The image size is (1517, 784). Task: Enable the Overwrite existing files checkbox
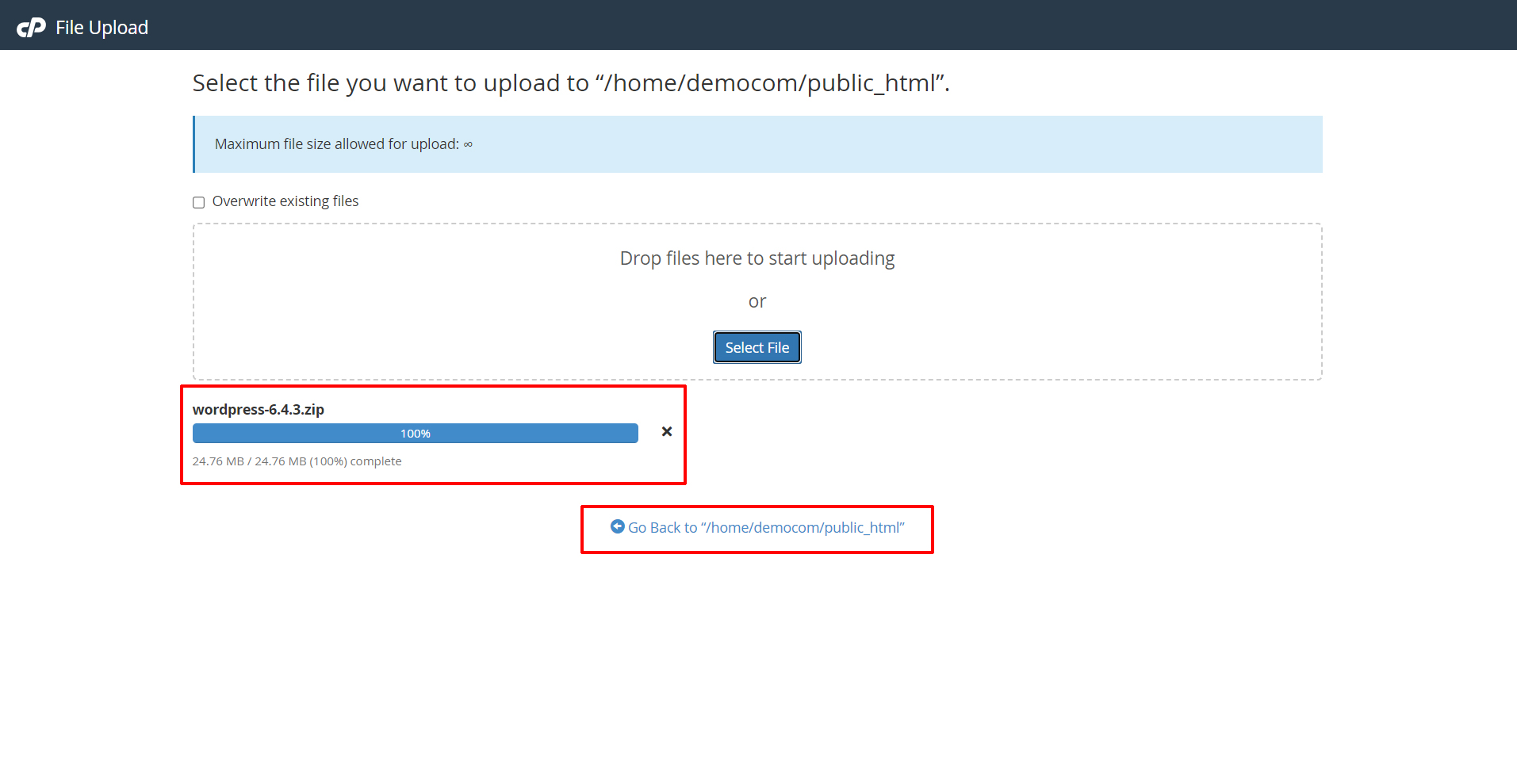tap(199, 202)
